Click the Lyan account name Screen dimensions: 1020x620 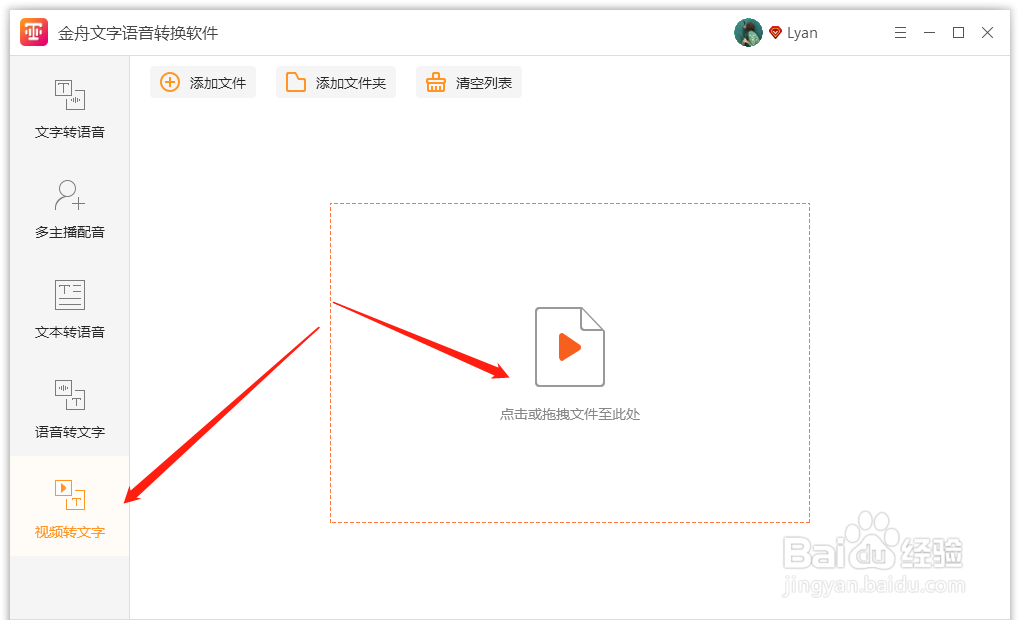coord(802,32)
